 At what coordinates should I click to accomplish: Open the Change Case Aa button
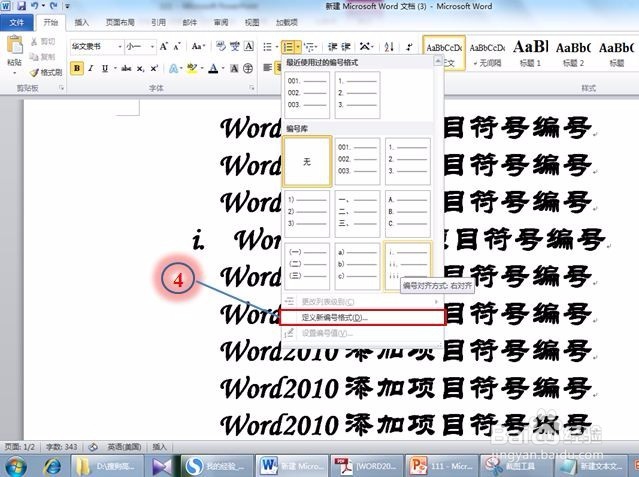(x=198, y=46)
